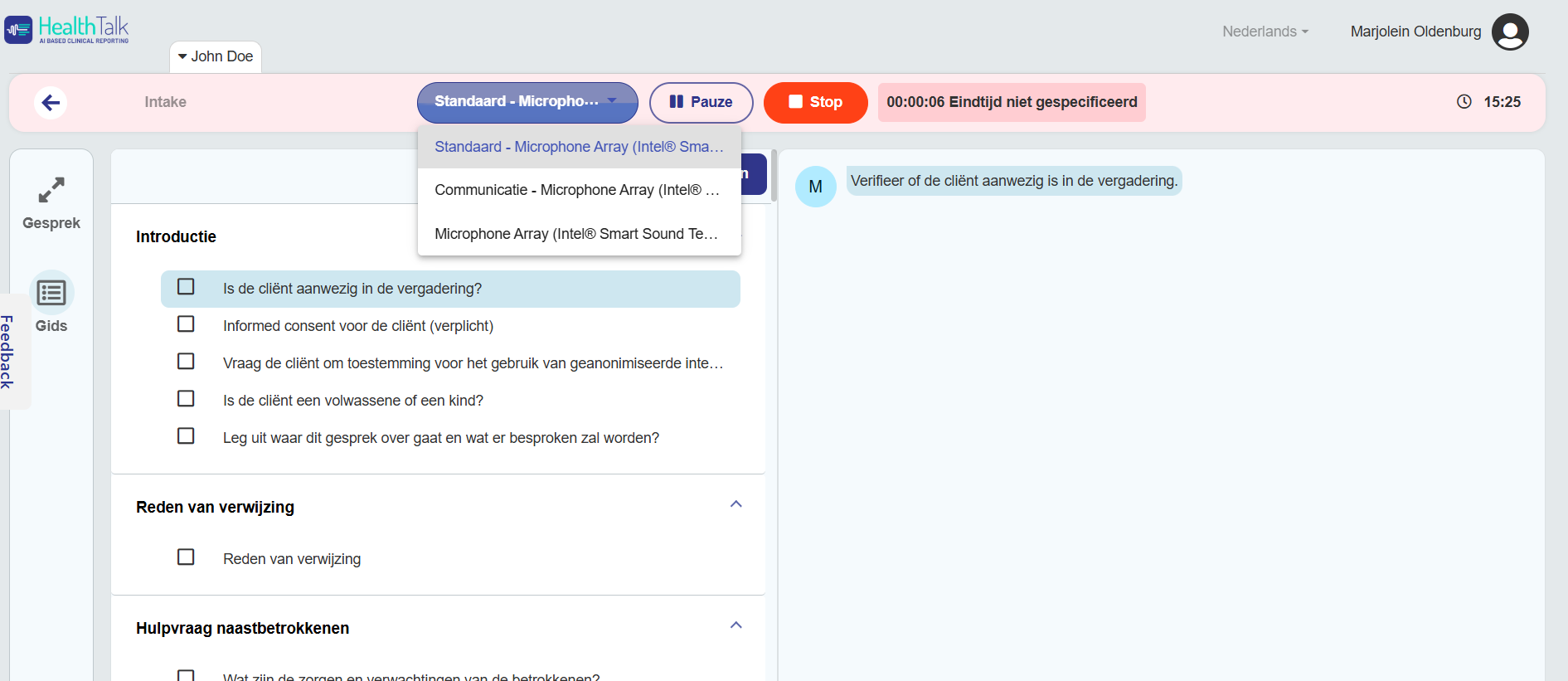This screenshot has width=1568, height=681.
Task: Click the HealthTalk logo icon
Action: click(18, 30)
